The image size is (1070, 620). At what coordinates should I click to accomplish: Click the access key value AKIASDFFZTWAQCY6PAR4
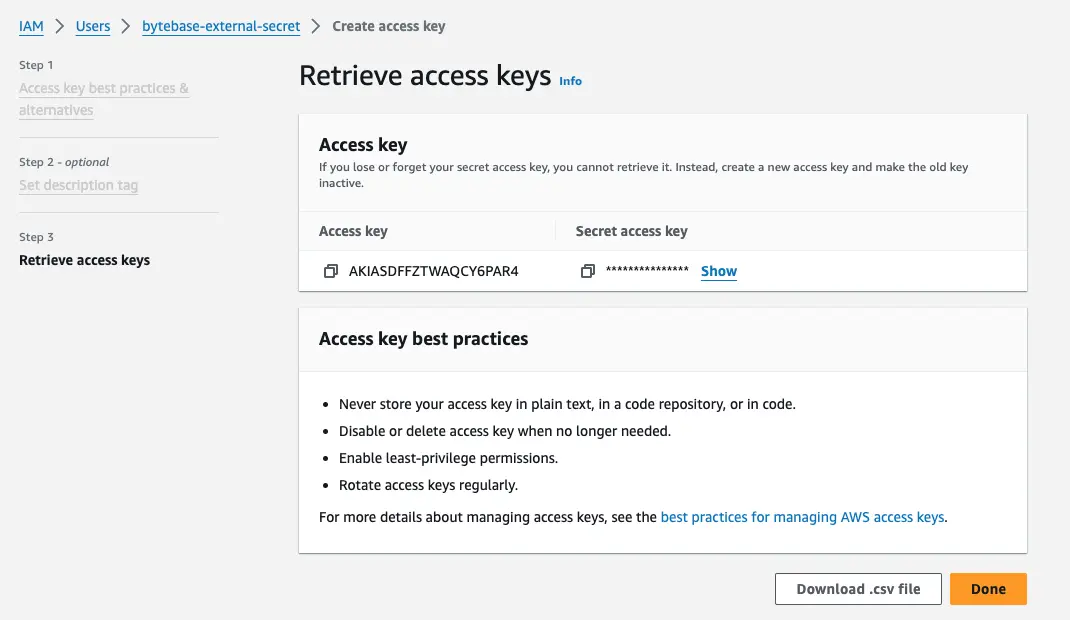pyautogui.click(x=433, y=271)
